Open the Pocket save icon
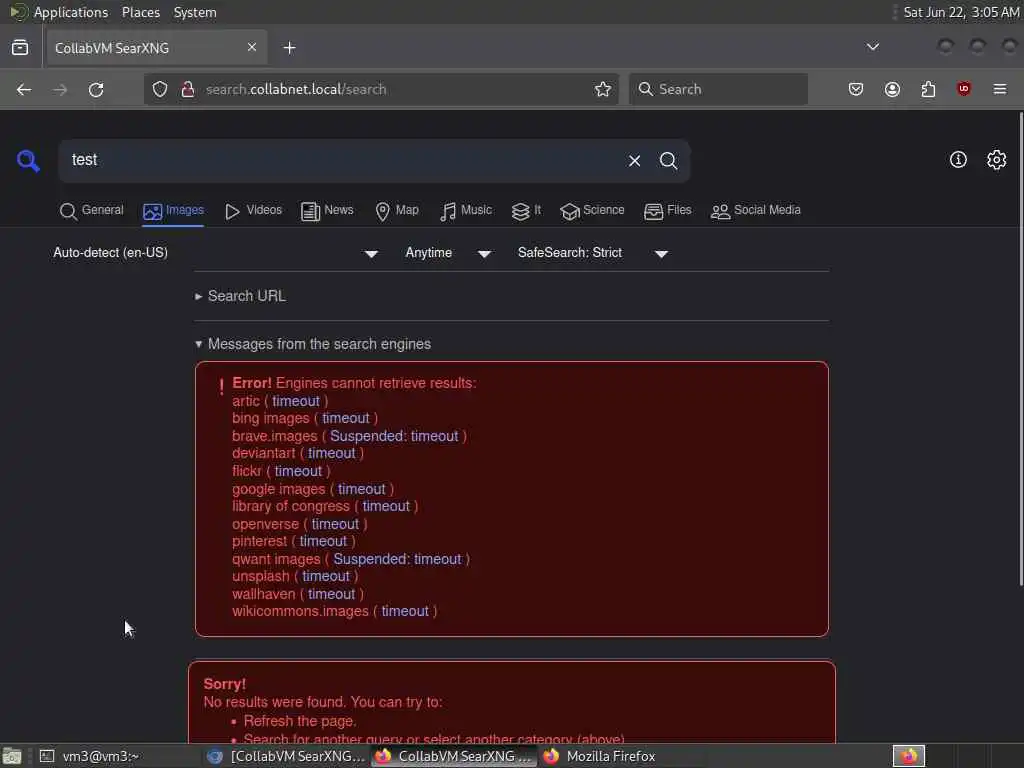The image size is (1024, 768). (x=856, y=89)
